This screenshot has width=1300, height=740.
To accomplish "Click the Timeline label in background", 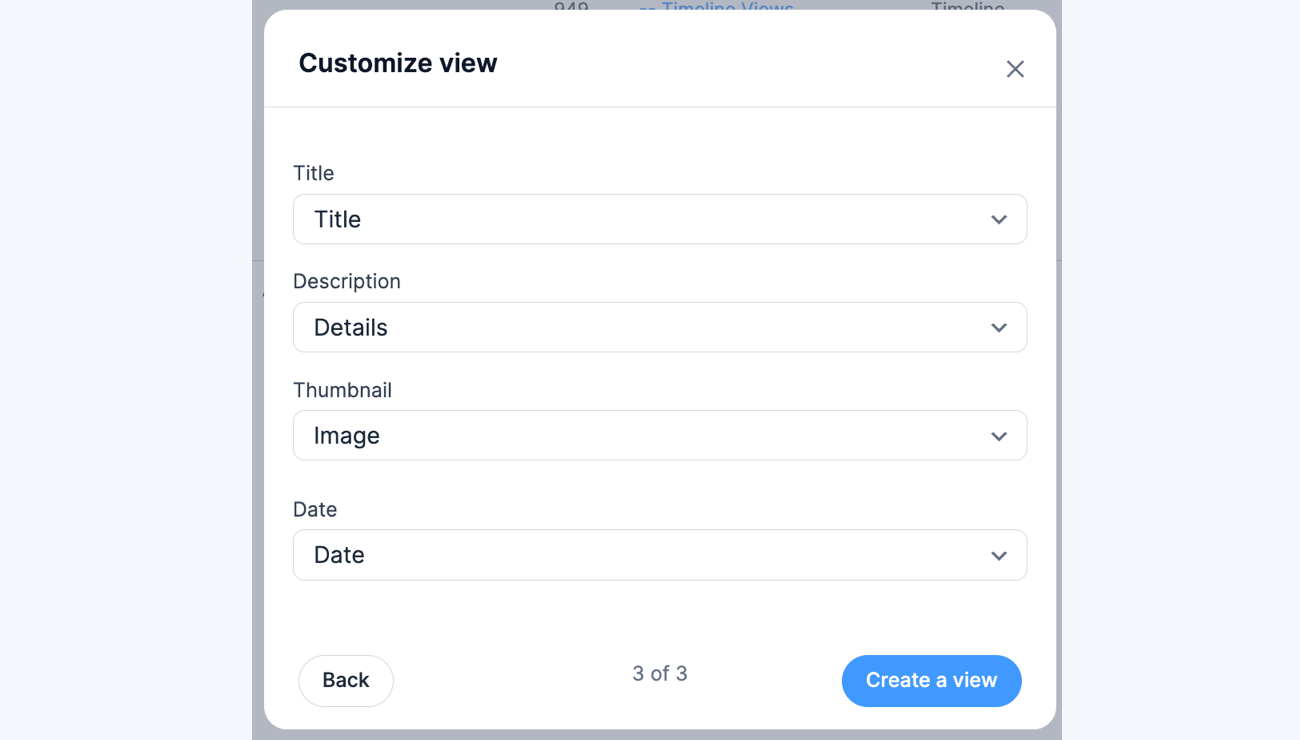I will coord(968,8).
